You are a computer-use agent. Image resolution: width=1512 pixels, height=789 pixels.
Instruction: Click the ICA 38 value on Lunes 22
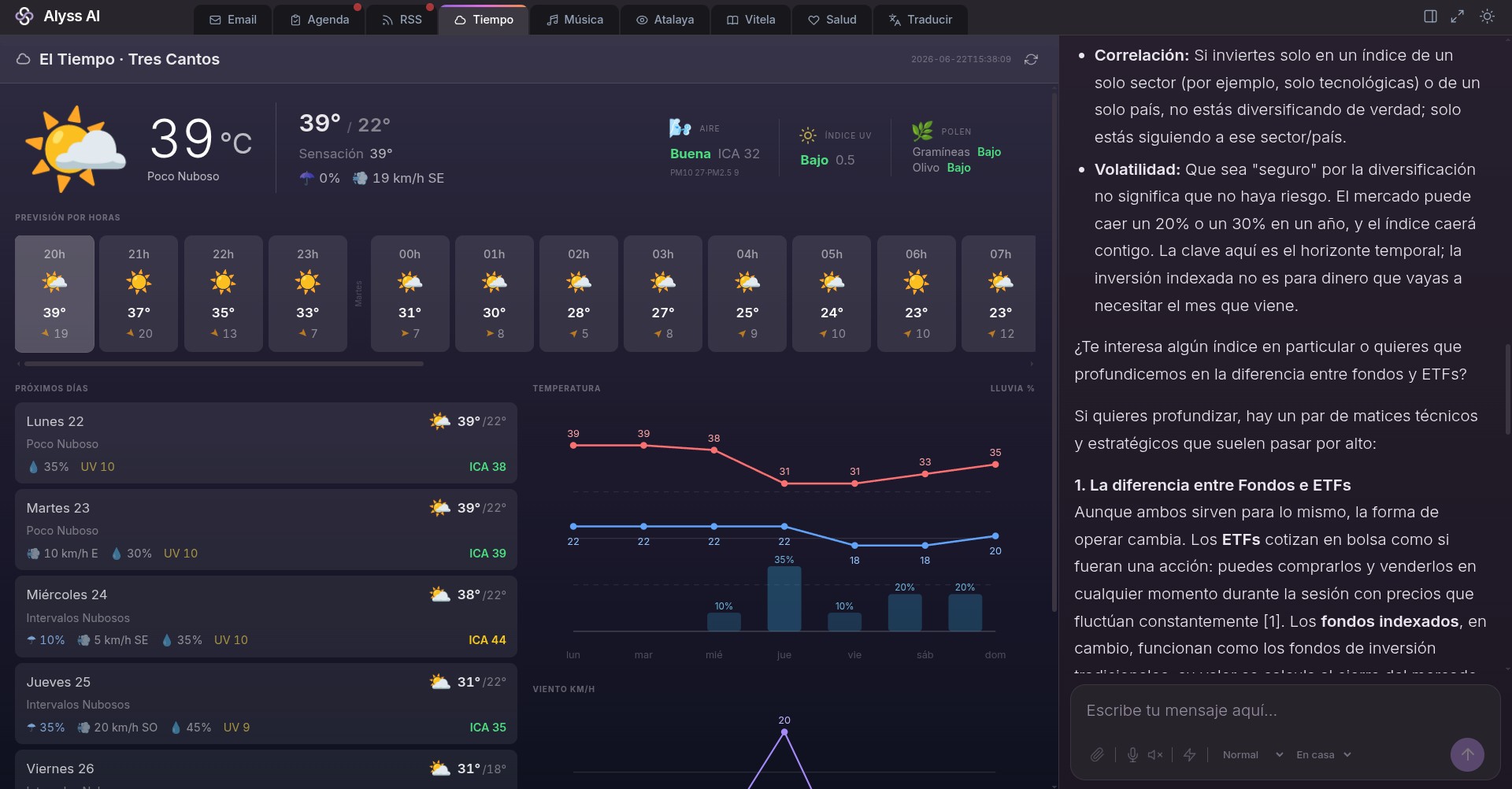pyautogui.click(x=487, y=467)
